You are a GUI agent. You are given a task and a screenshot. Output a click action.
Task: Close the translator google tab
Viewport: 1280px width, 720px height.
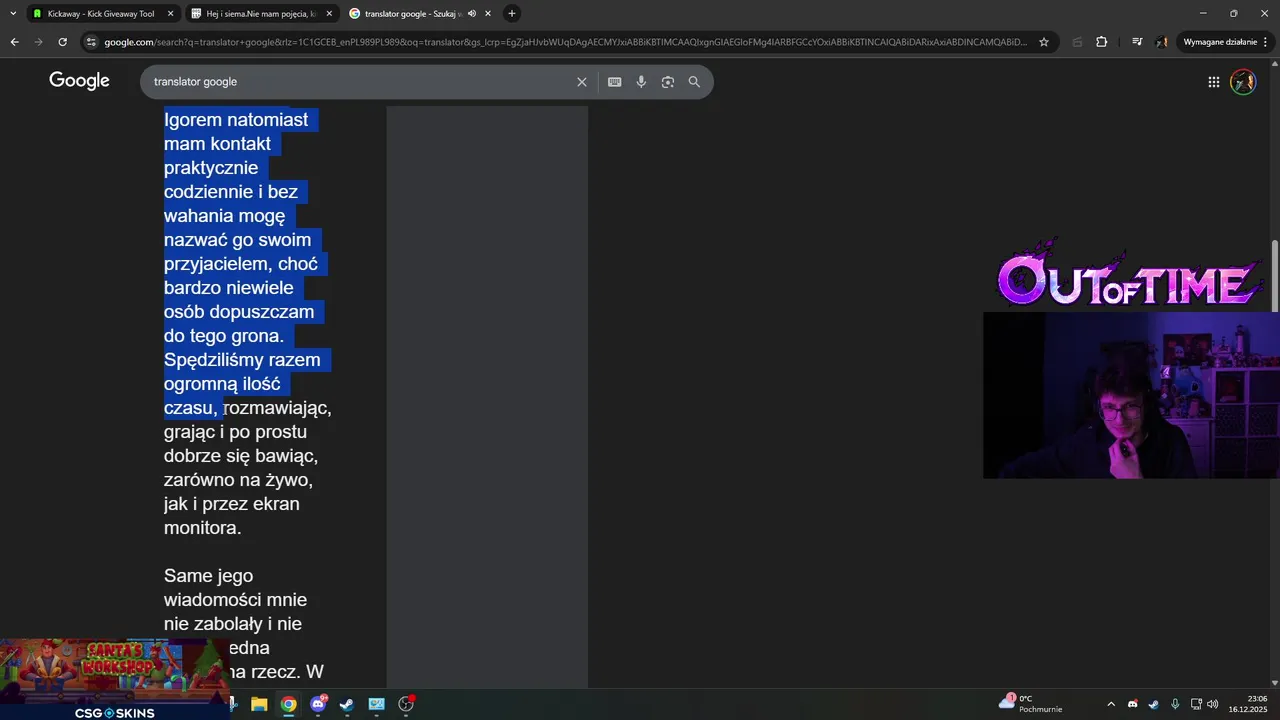point(488,13)
